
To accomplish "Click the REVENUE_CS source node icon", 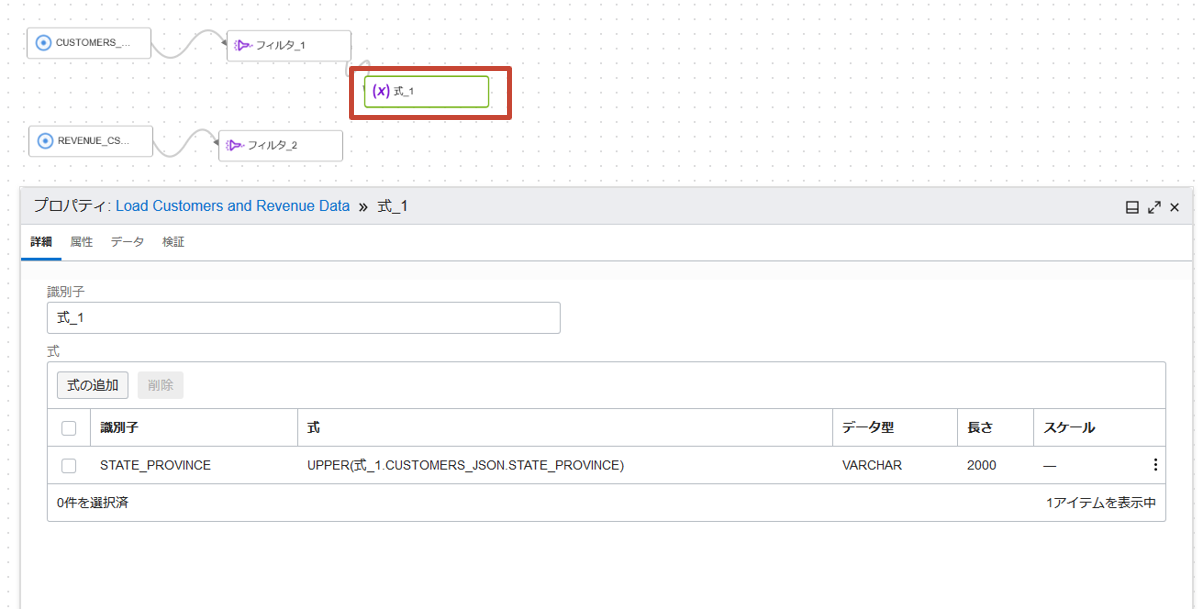I will 45,141.
